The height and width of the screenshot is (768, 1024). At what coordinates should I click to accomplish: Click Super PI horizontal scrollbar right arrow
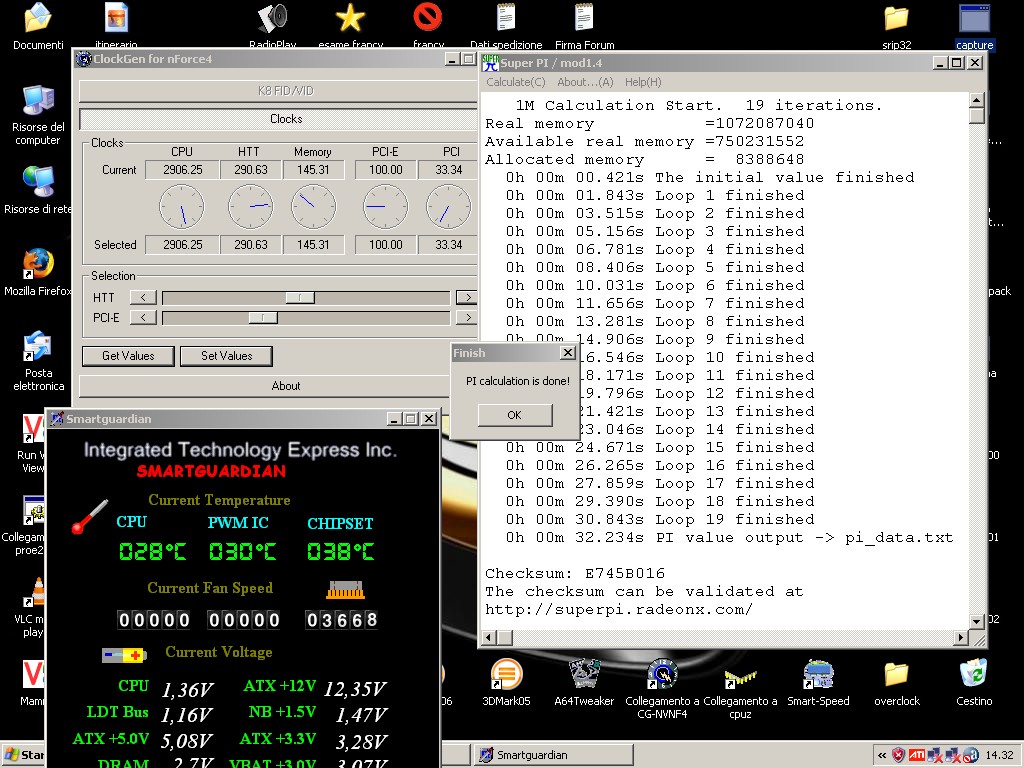[x=961, y=637]
